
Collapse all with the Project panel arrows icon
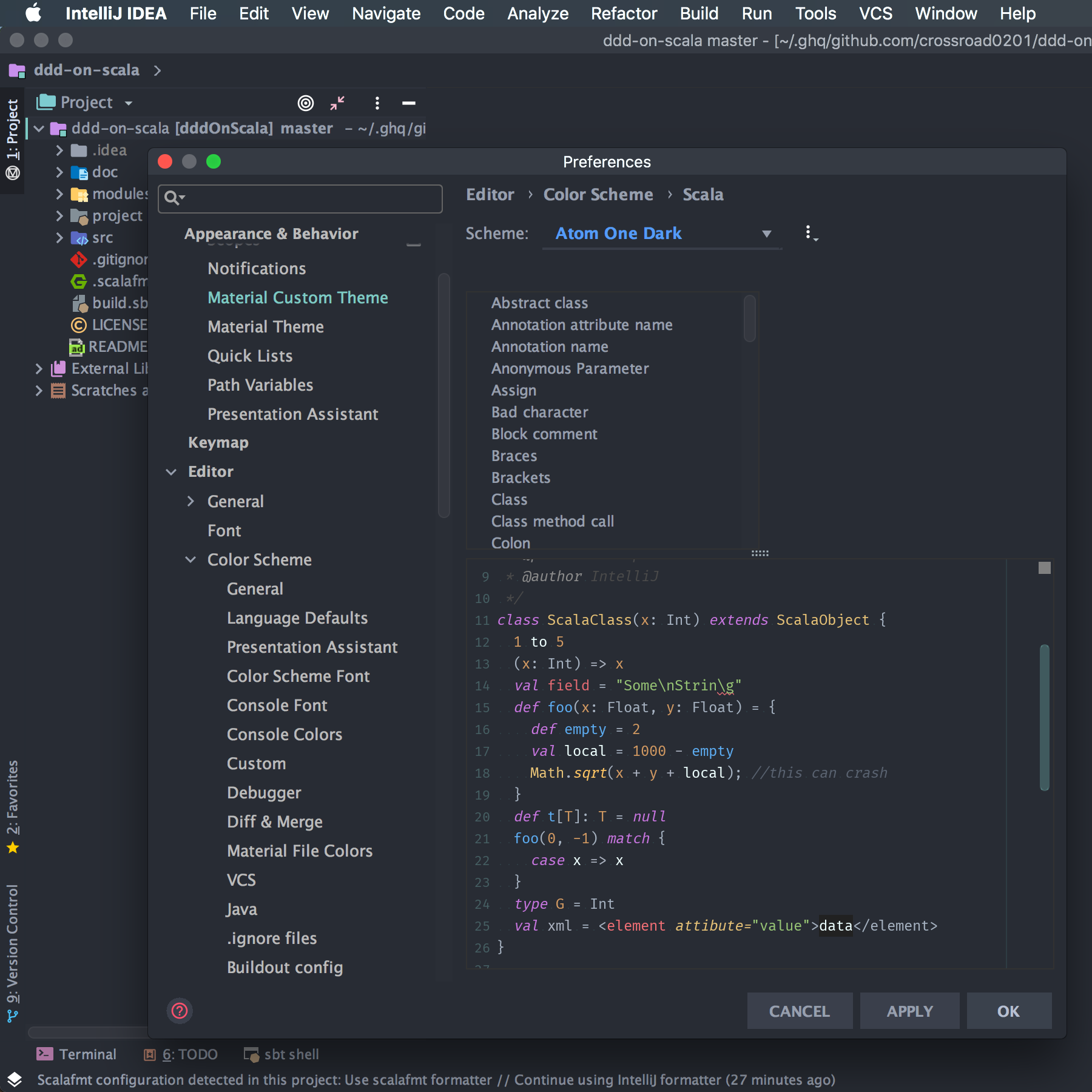[337, 103]
